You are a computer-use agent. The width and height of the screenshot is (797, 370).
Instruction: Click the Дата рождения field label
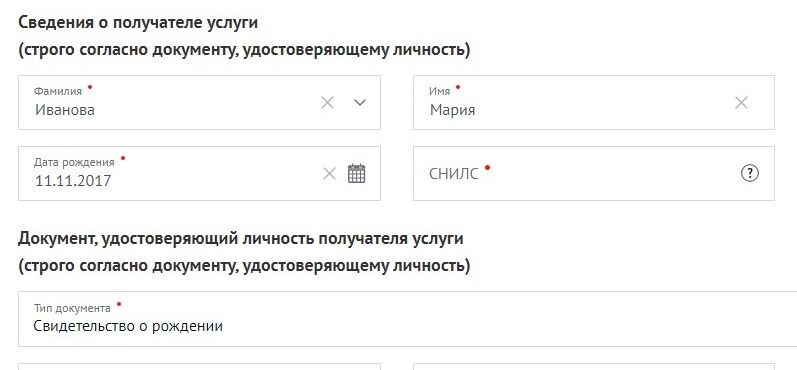pos(74,163)
